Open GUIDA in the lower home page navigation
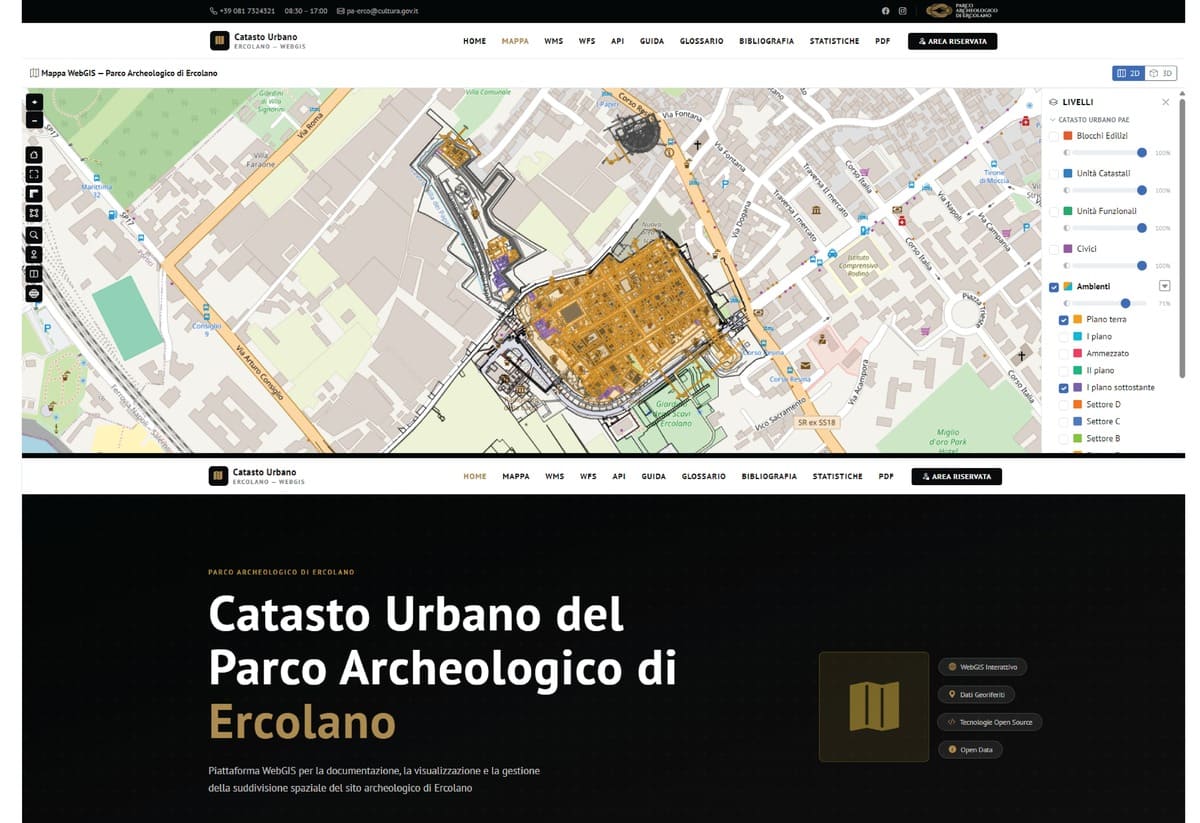 tap(654, 476)
